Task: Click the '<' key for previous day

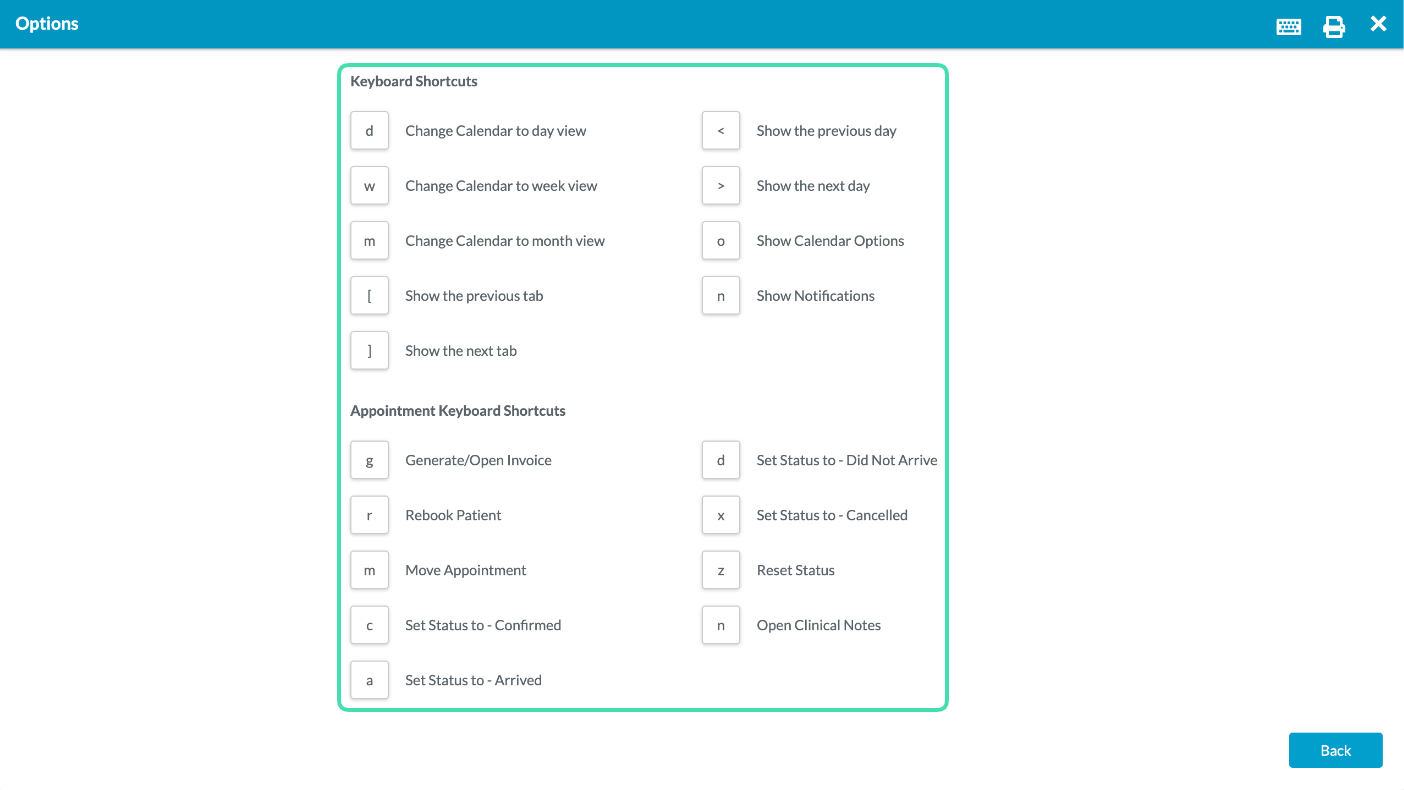Action: coord(721,131)
